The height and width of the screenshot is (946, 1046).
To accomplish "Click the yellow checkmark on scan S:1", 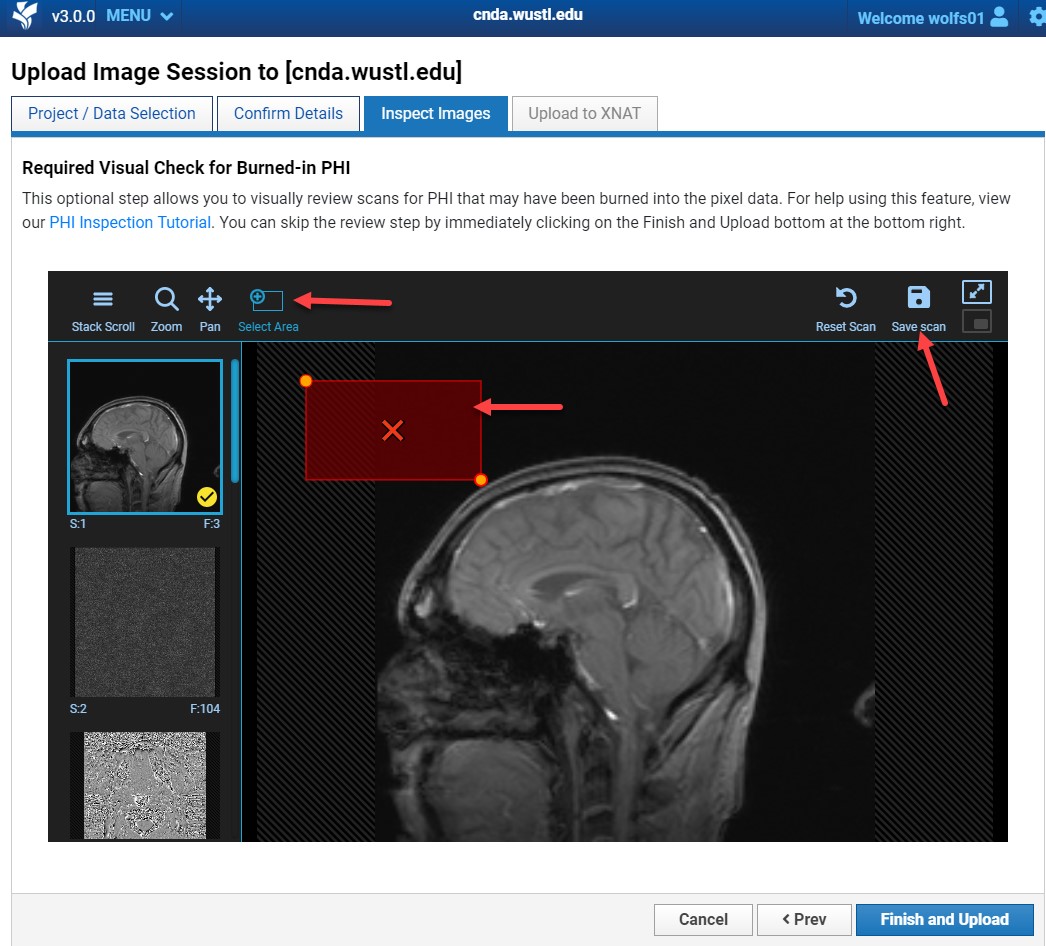I will pos(207,496).
